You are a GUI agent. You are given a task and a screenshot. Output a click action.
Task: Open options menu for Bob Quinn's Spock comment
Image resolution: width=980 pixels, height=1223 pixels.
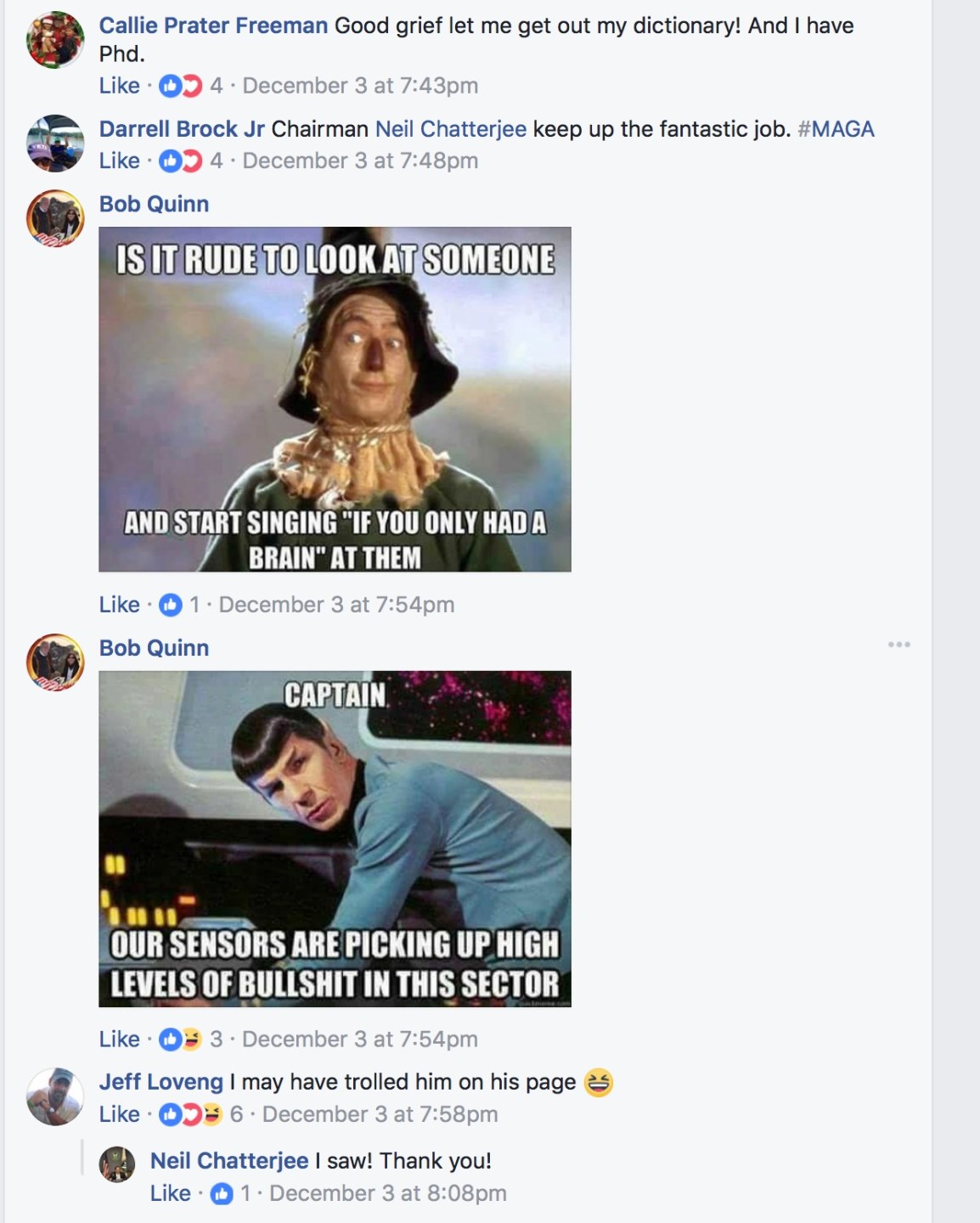(899, 645)
